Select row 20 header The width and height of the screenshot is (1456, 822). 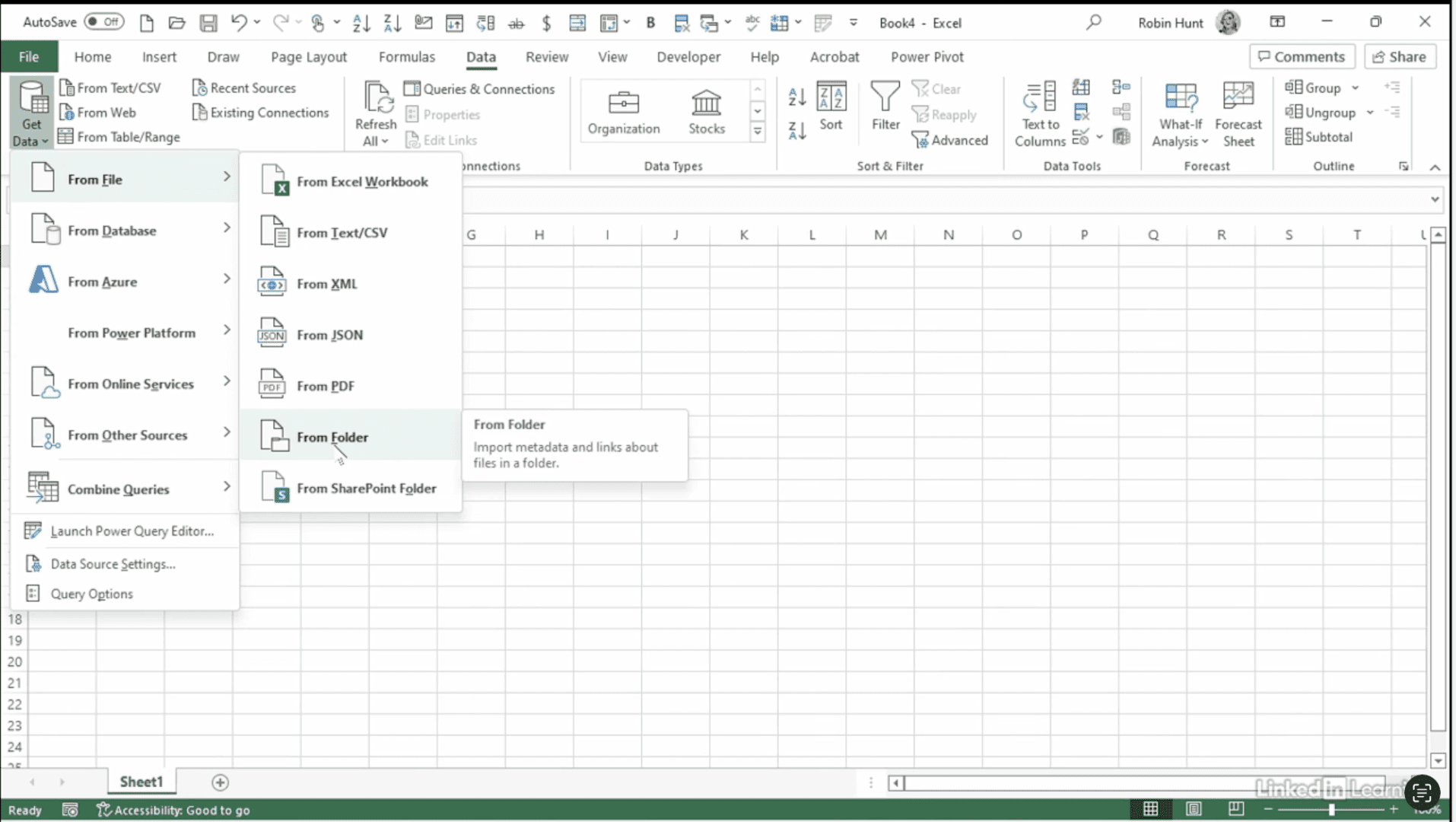14,662
